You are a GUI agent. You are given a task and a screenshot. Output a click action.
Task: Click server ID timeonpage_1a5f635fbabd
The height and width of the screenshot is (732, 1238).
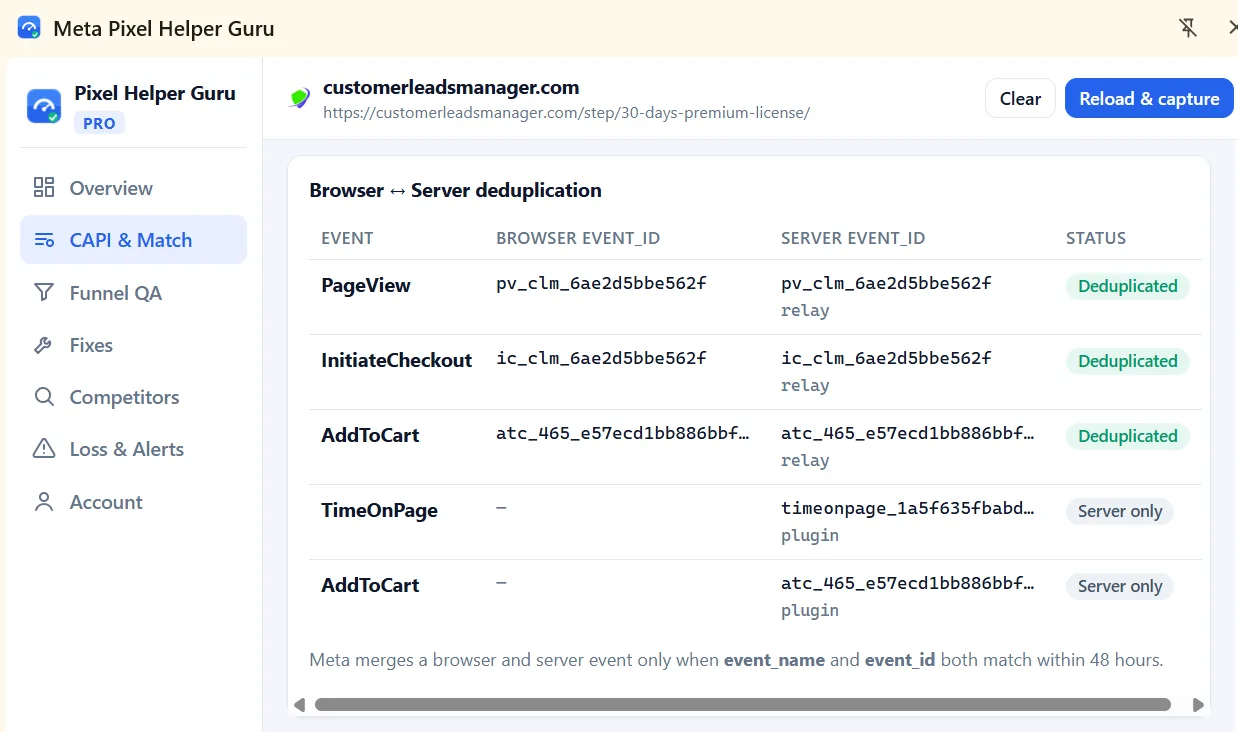click(x=908, y=508)
